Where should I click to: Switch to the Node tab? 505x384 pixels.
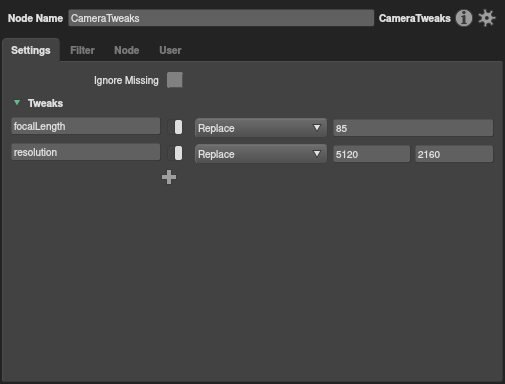point(127,50)
